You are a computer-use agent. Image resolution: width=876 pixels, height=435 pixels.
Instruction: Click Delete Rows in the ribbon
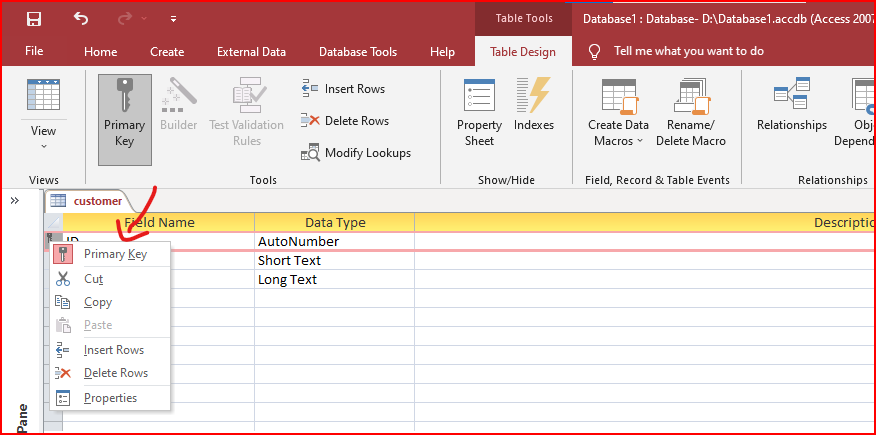pos(345,121)
